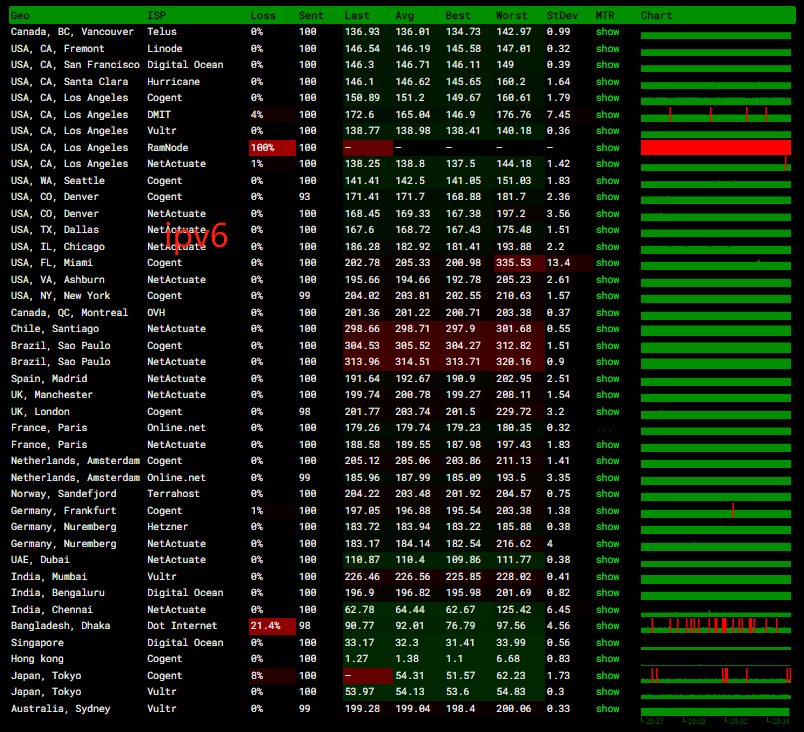Click sent value 93 for Denver Cogent

[305, 197]
